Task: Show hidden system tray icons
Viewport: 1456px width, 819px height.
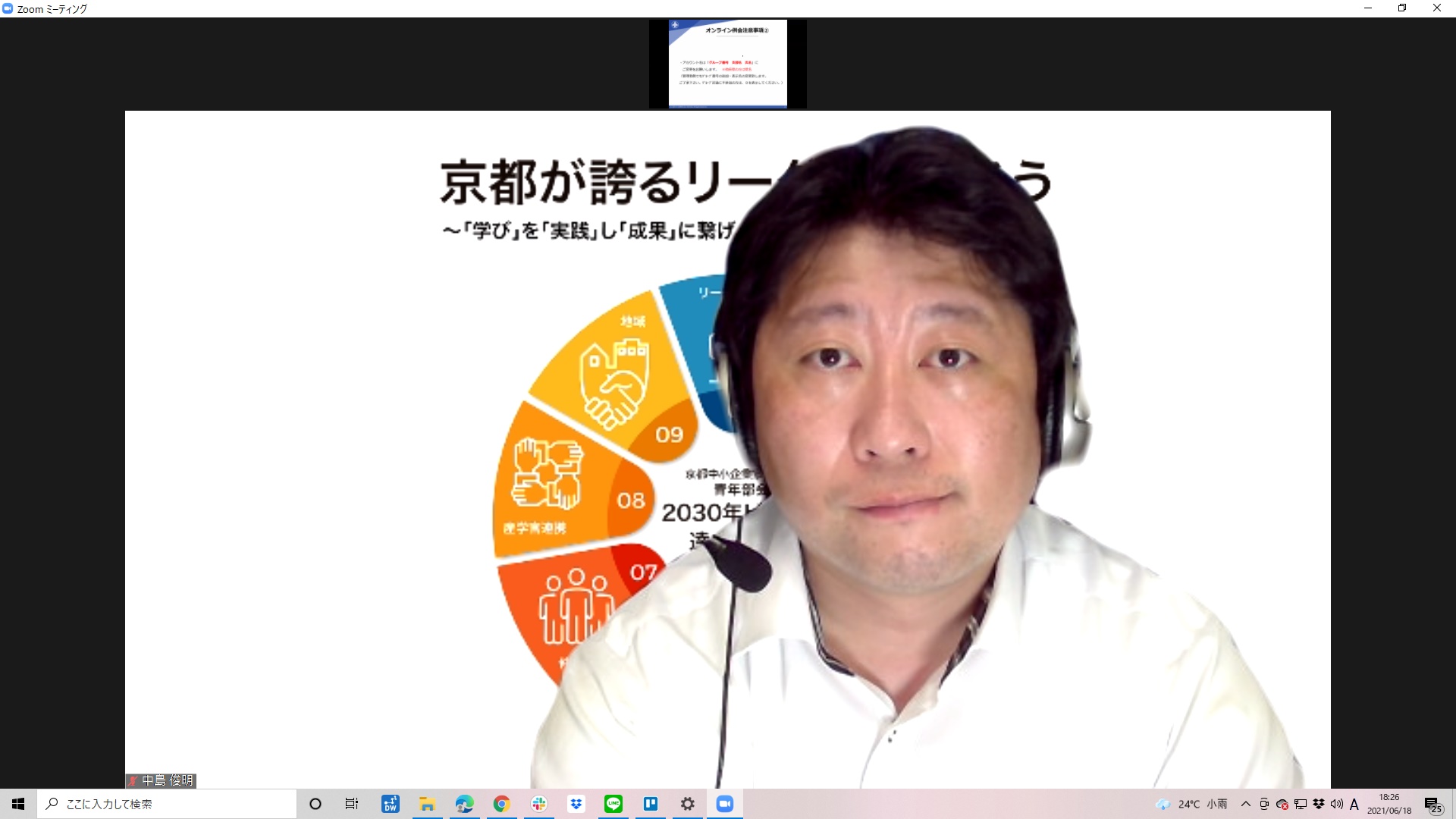Action: click(1245, 804)
